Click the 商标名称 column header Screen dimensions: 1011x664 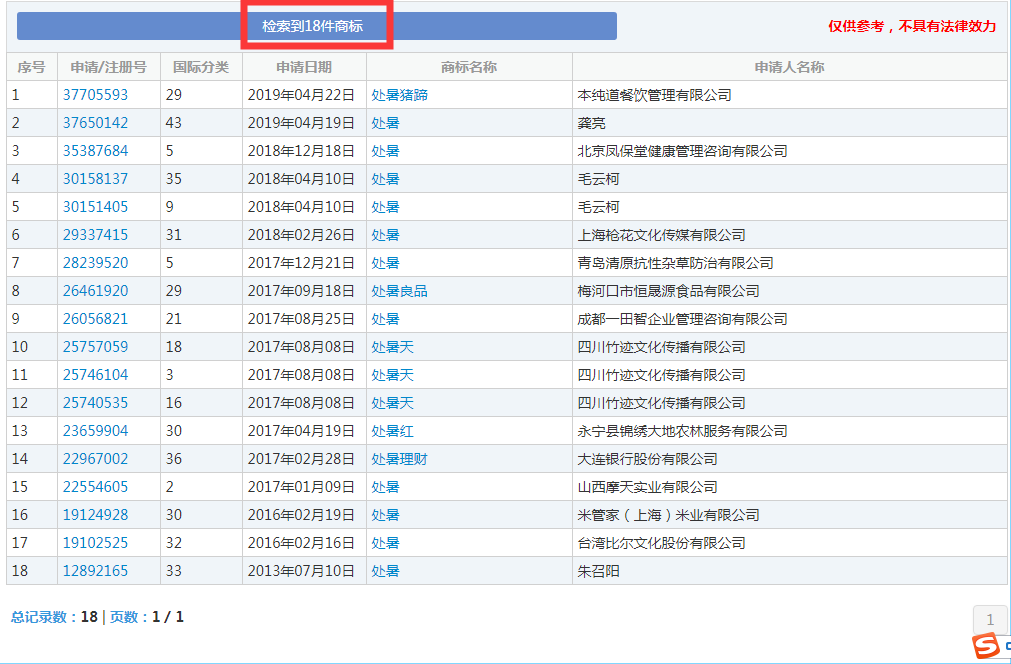(x=469, y=67)
